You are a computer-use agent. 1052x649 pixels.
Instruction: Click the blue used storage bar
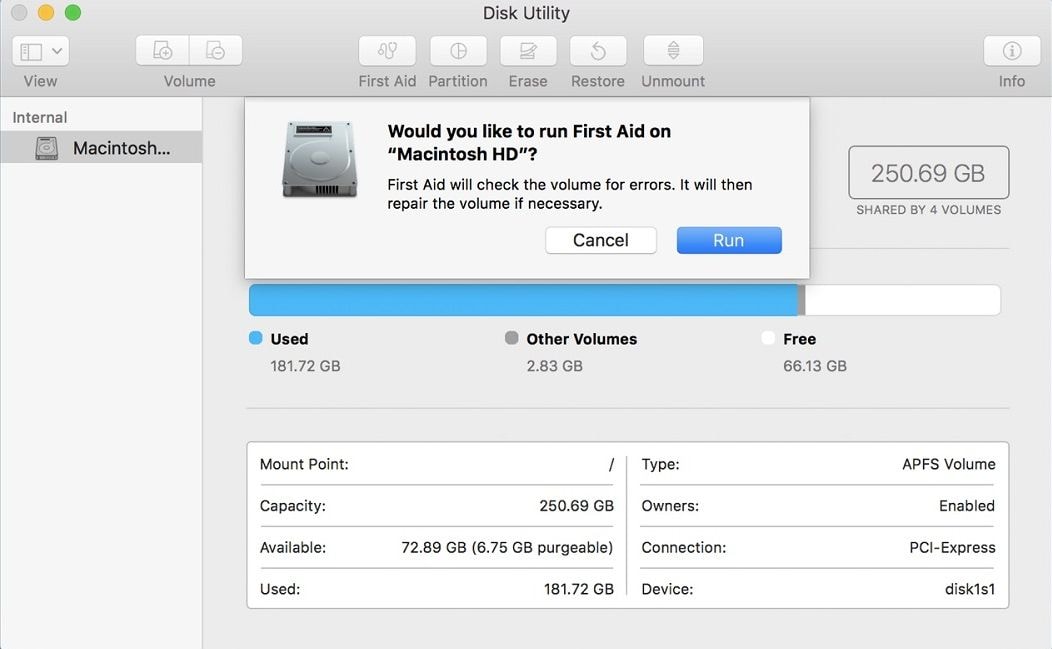click(x=523, y=300)
